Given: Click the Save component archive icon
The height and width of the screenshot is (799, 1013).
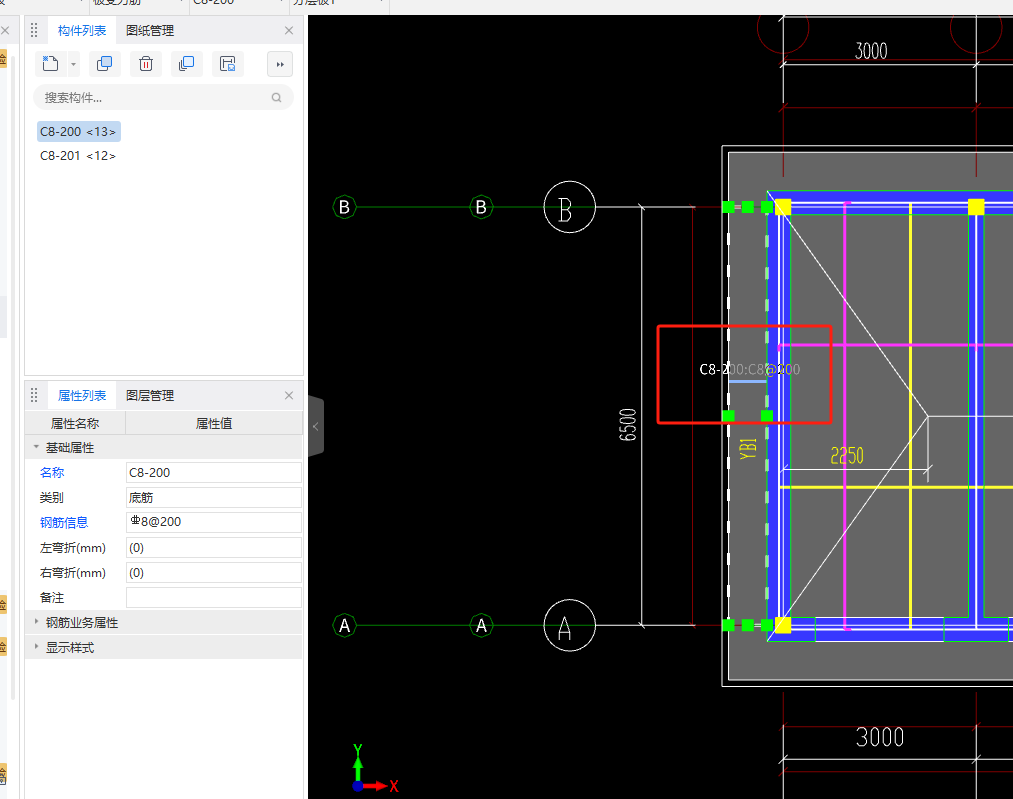Looking at the screenshot, I should coord(227,64).
